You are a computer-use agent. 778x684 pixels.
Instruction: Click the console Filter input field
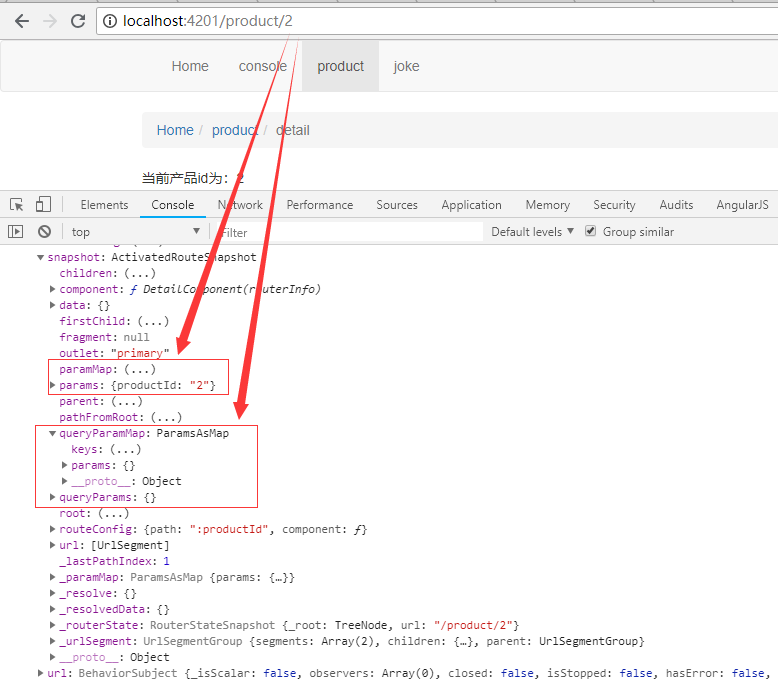(x=350, y=232)
